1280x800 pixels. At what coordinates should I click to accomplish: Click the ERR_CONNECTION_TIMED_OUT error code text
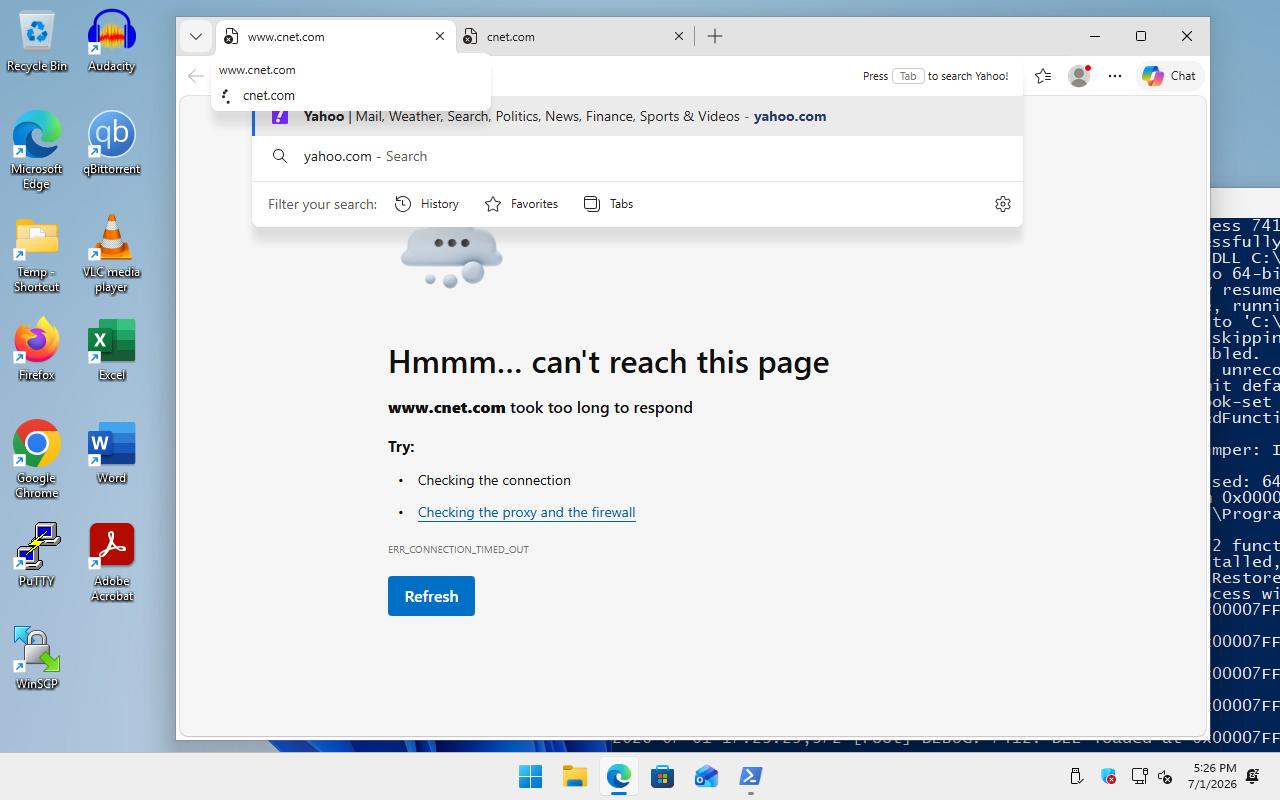(x=458, y=549)
